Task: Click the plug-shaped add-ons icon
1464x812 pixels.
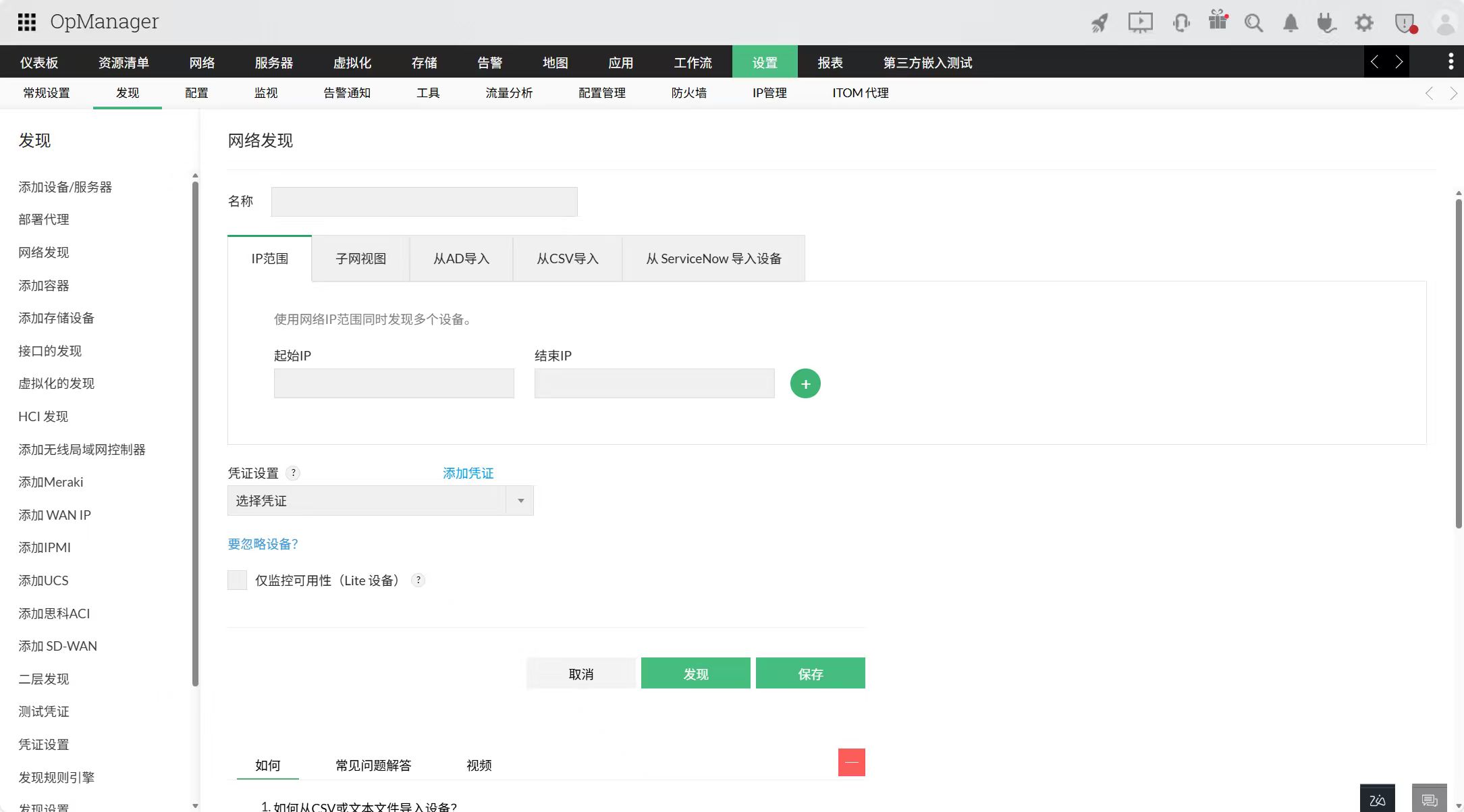Action: pyautogui.click(x=1327, y=22)
